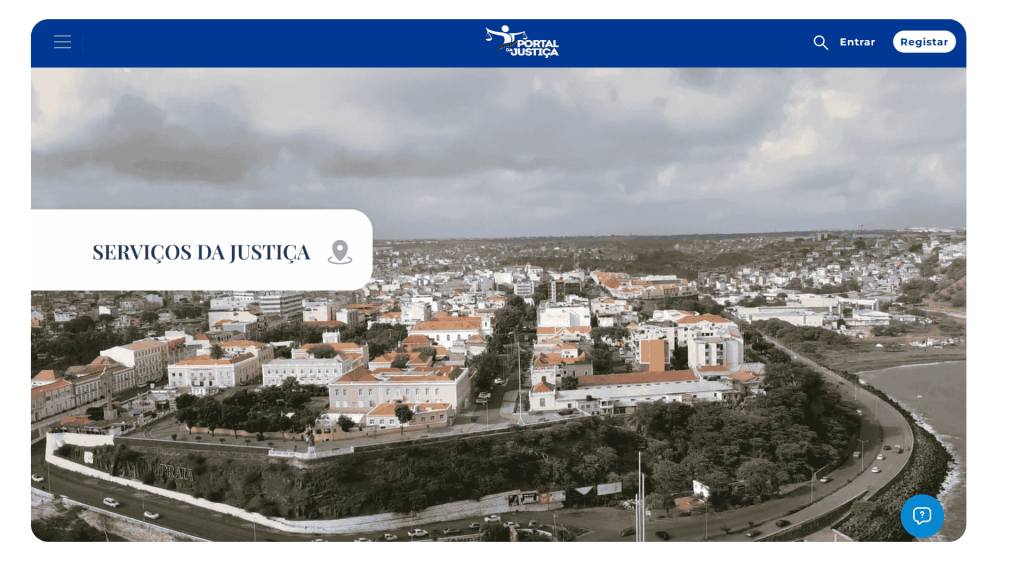The image size is (1024, 576).
Task: Click the Portal da Justiça logo
Action: 521,42
